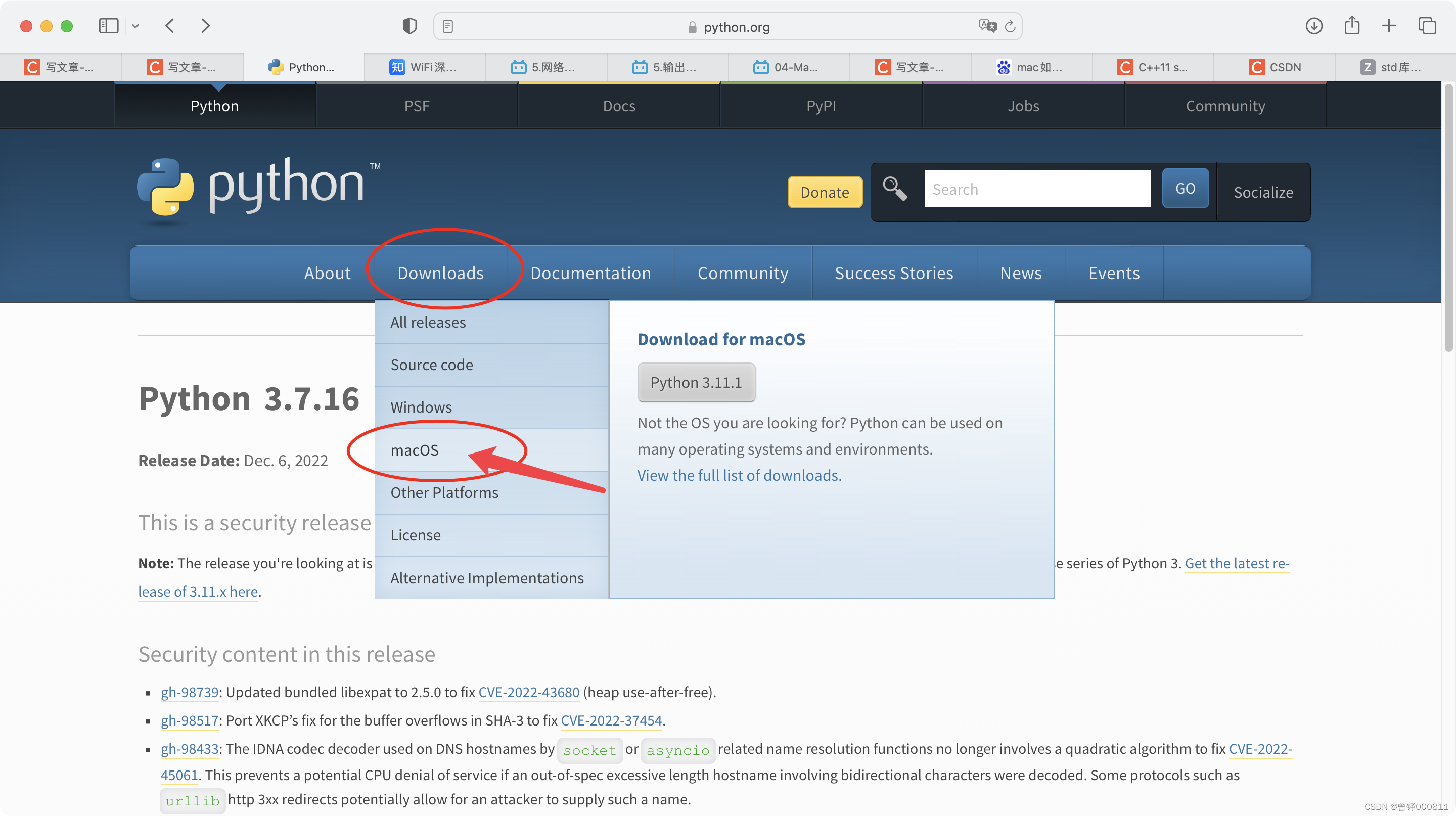
Task: Open the Events navigation menu
Action: (1114, 273)
